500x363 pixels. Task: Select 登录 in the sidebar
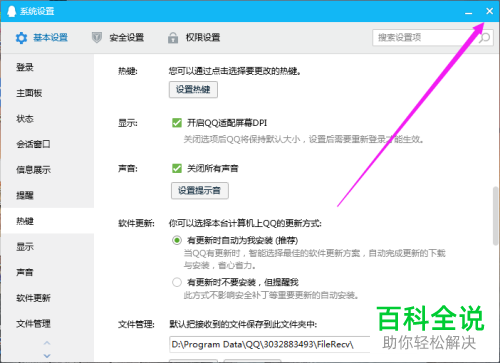click(x=48, y=67)
